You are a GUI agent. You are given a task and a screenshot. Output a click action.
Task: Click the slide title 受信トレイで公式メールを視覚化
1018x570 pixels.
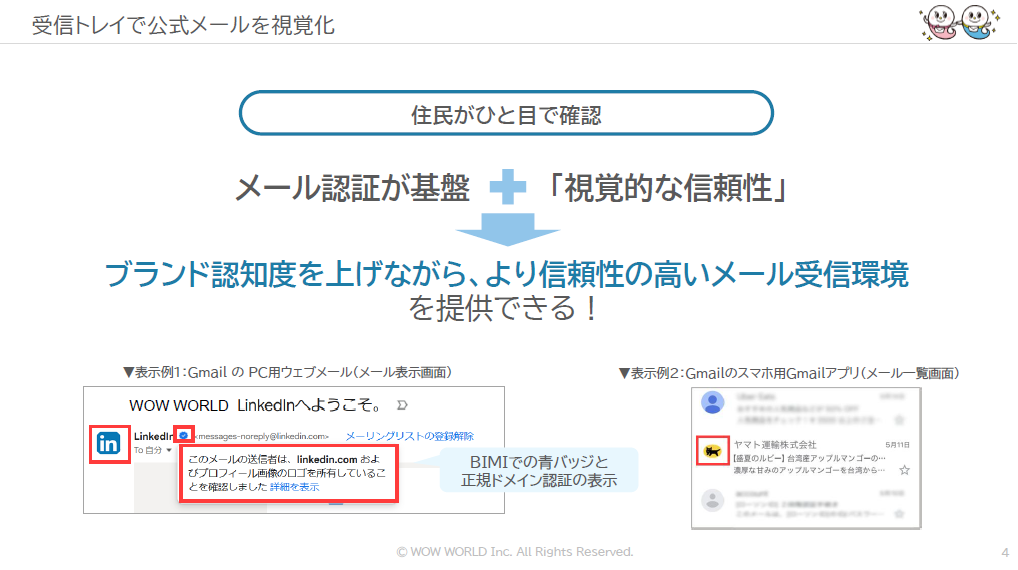click(x=183, y=25)
